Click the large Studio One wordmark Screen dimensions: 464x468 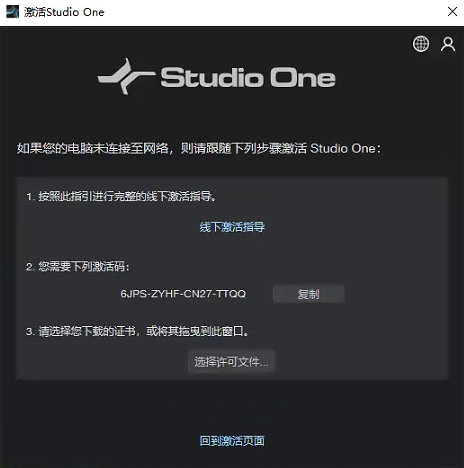pyautogui.click(x=248, y=77)
